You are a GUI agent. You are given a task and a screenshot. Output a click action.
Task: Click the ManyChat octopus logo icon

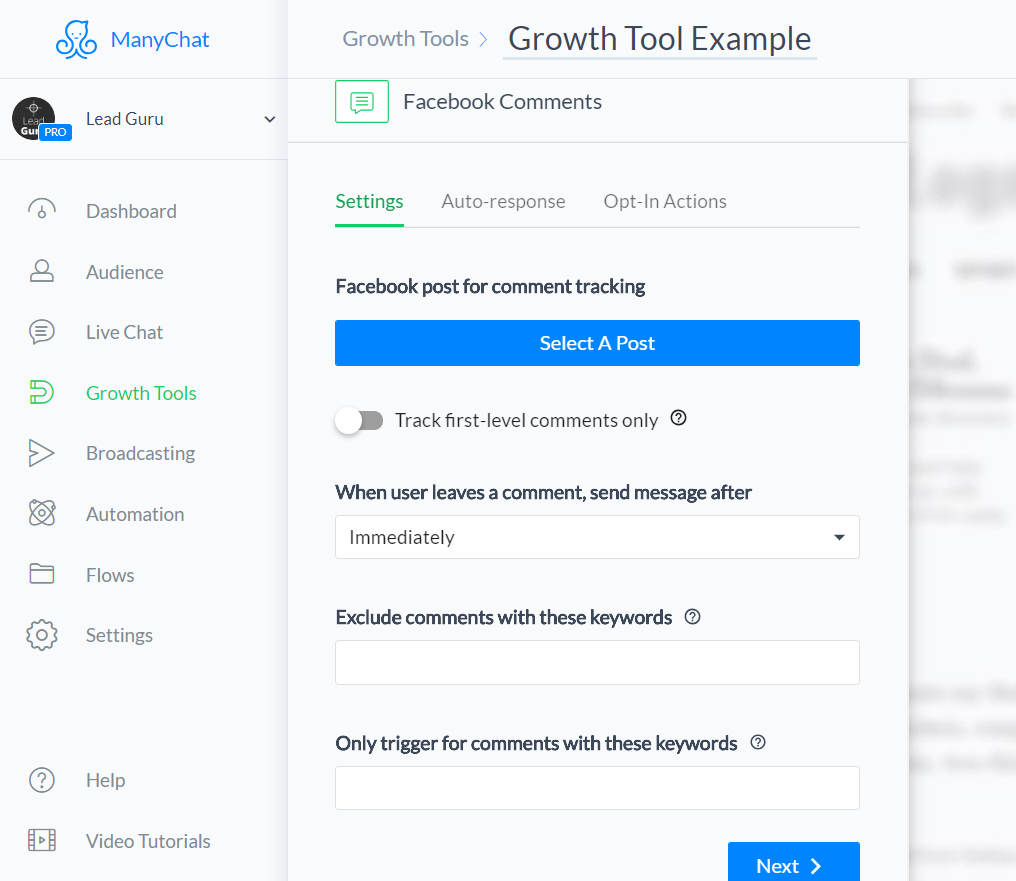coord(76,40)
